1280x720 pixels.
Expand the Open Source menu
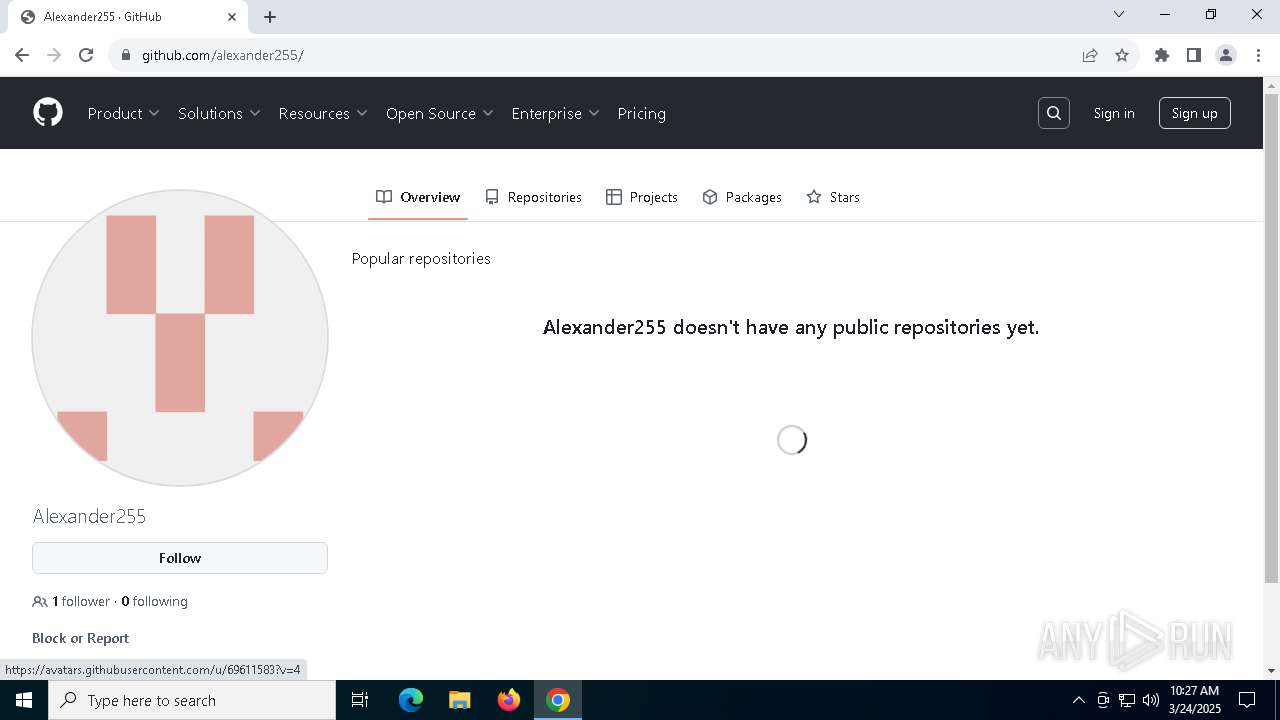pos(440,113)
